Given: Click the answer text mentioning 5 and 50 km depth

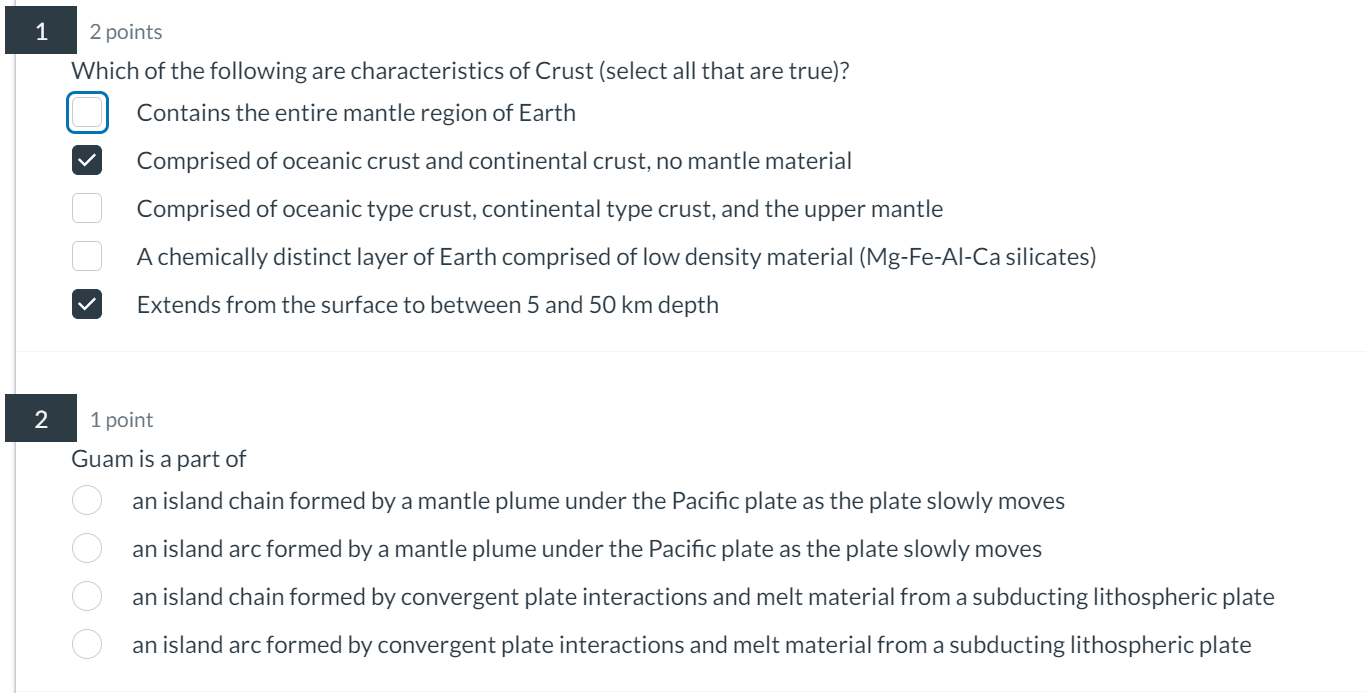Looking at the screenshot, I should (x=428, y=304).
